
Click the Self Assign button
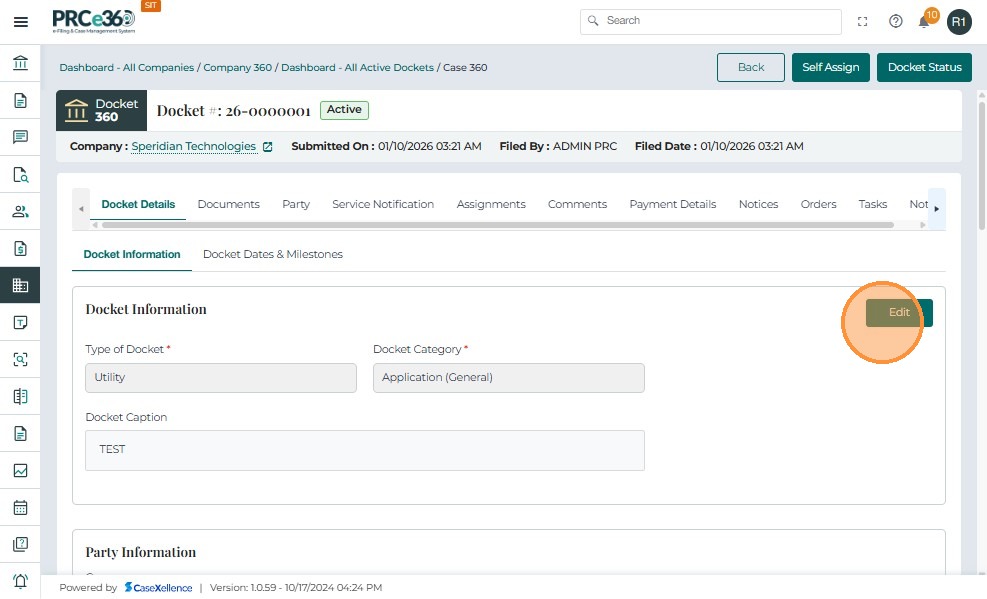[x=830, y=67]
